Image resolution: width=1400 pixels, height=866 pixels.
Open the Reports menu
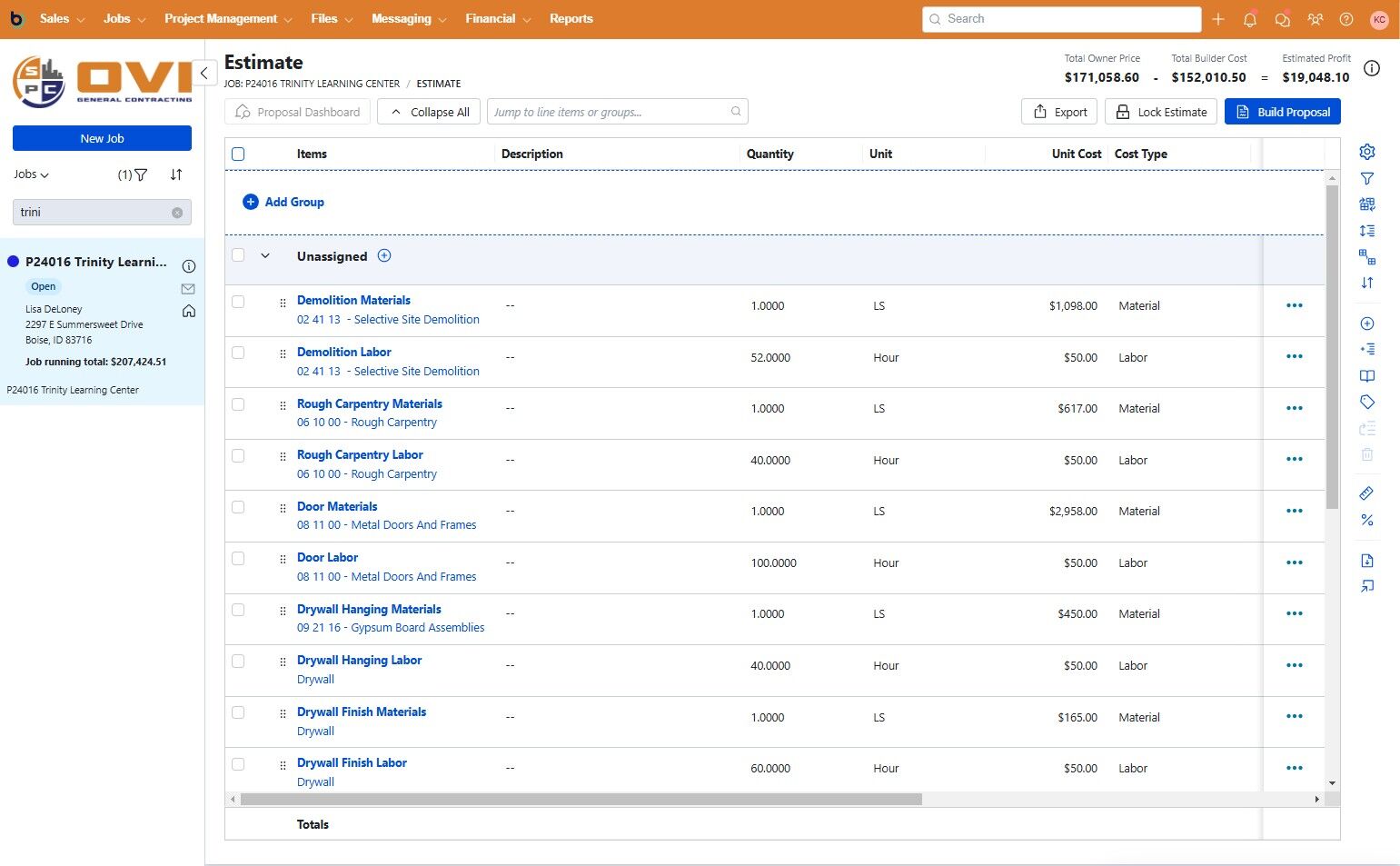(571, 19)
